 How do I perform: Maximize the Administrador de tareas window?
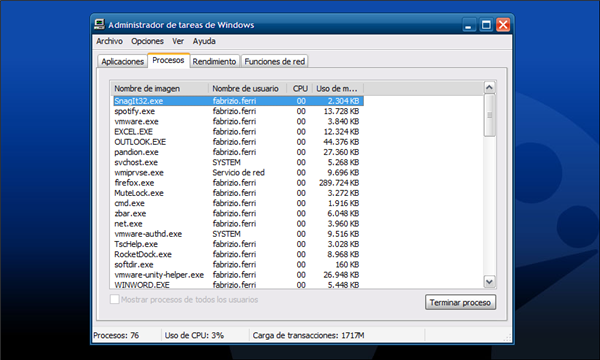[x=486, y=25]
